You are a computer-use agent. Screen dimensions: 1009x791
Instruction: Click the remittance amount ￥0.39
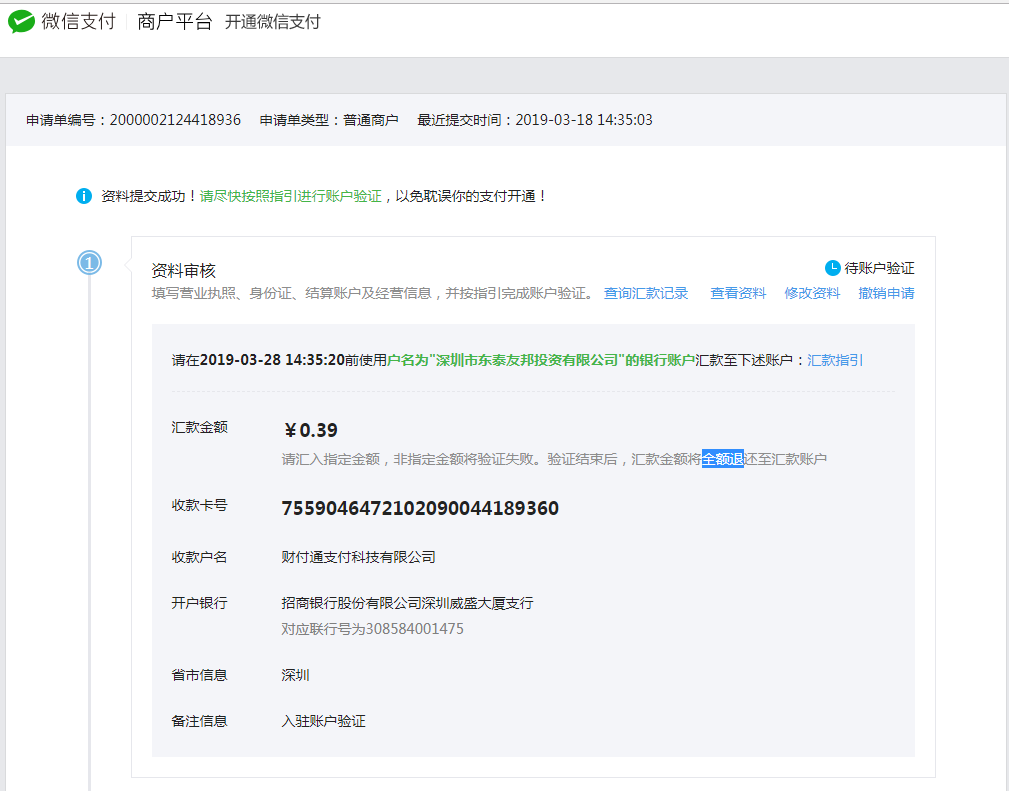(310, 430)
